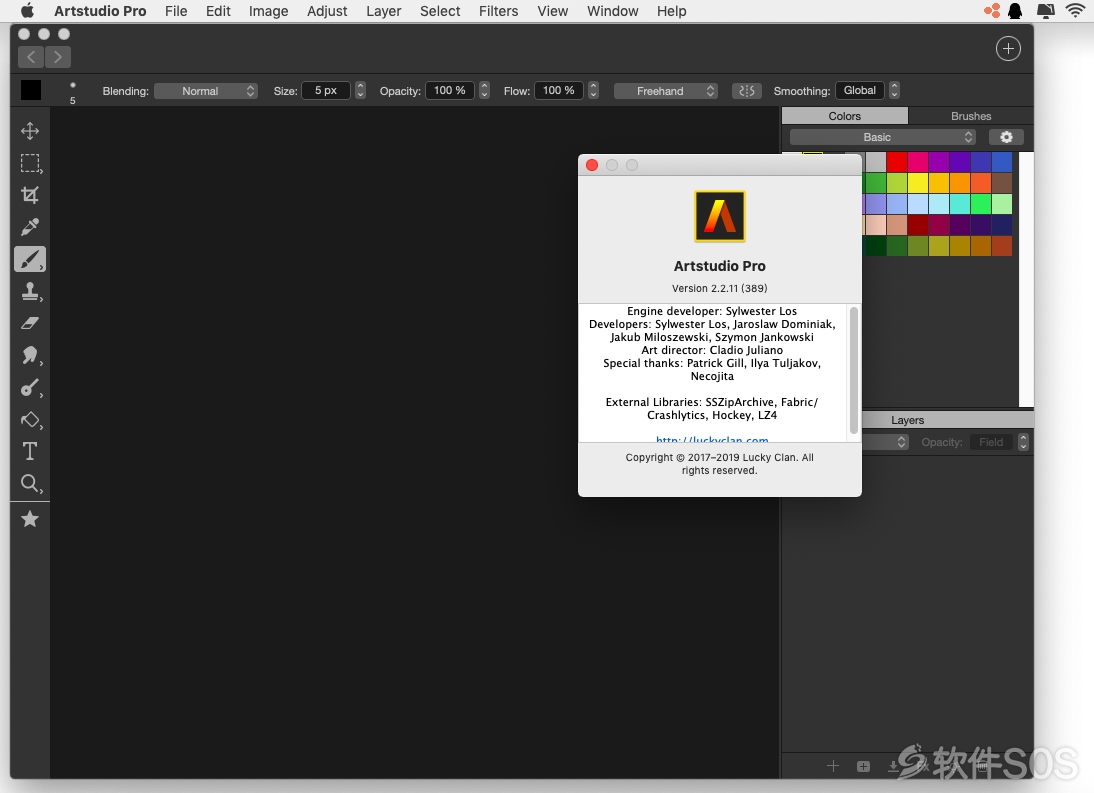Open the Freehand drawing mode dropdown
Image resolution: width=1094 pixels, height=793 pixels.
tap(666, 91)
